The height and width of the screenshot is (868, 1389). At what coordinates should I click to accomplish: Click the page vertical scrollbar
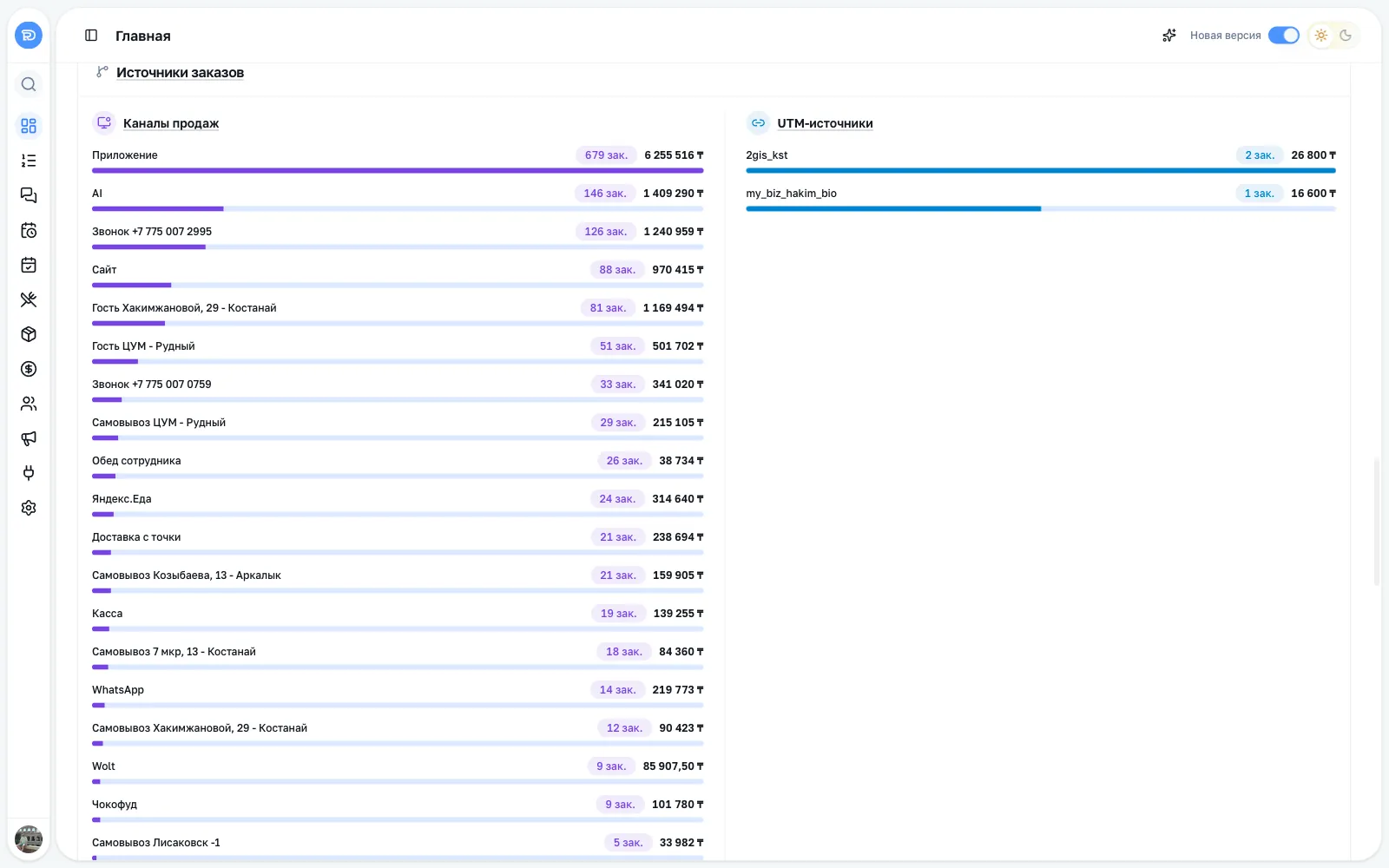tap(1377, 521)
